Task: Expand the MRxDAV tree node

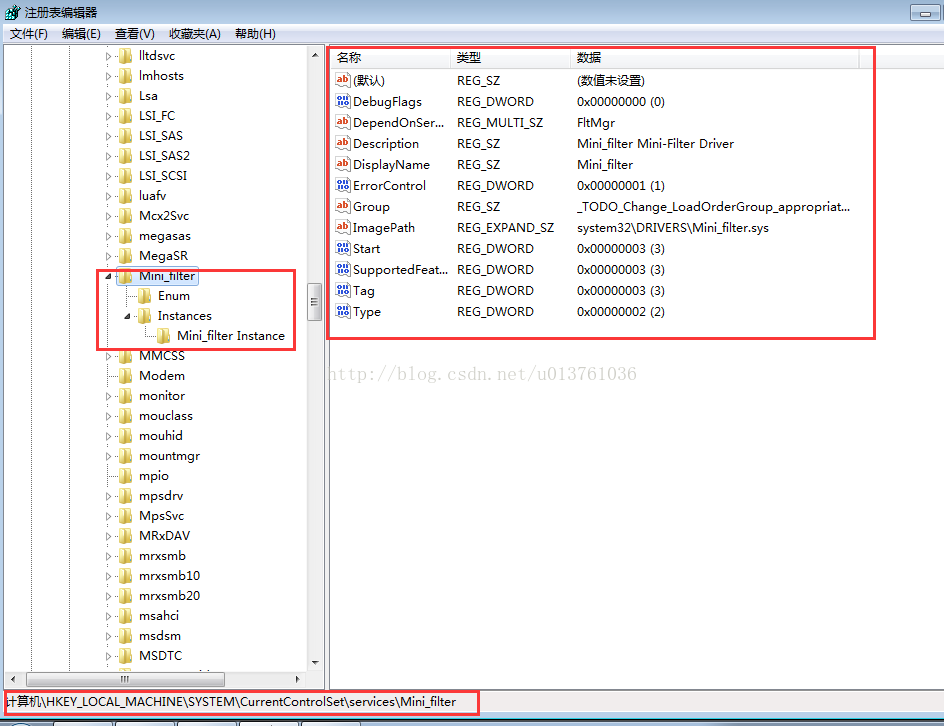Action: [x=108, y=536]
